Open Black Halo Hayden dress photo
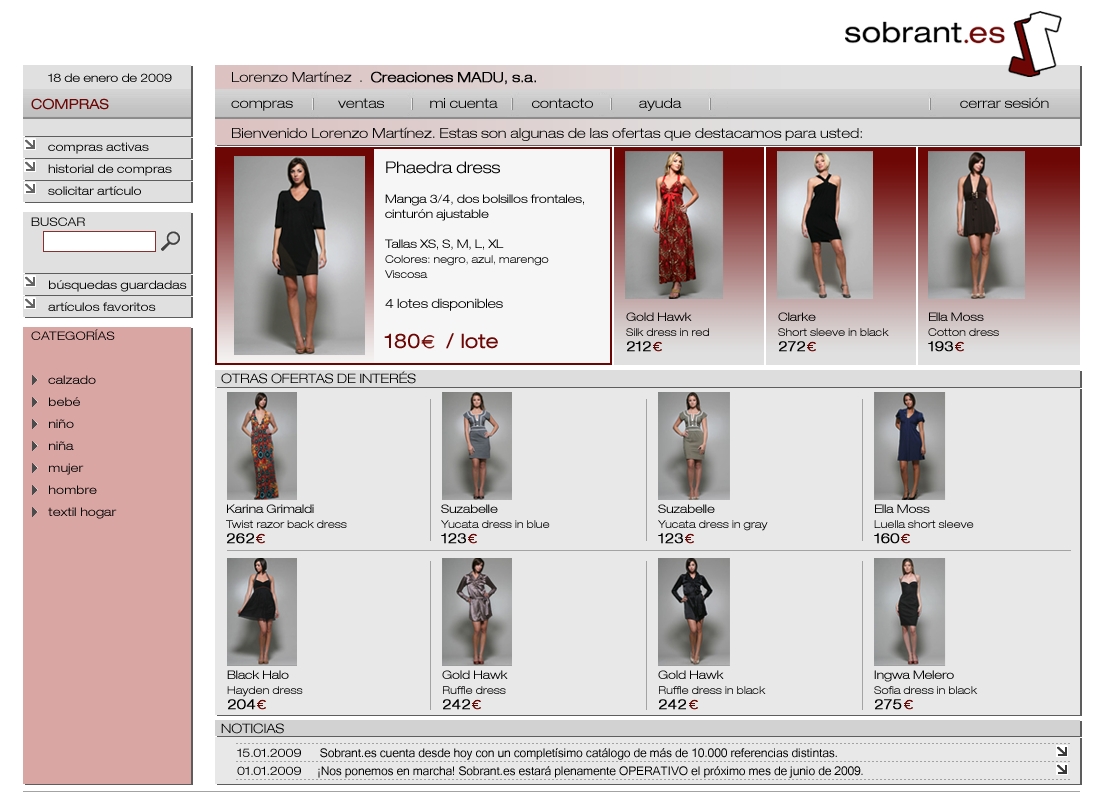Image resolution: width=1103 pixels, height=800 pixels. click(x=262, y=612)
